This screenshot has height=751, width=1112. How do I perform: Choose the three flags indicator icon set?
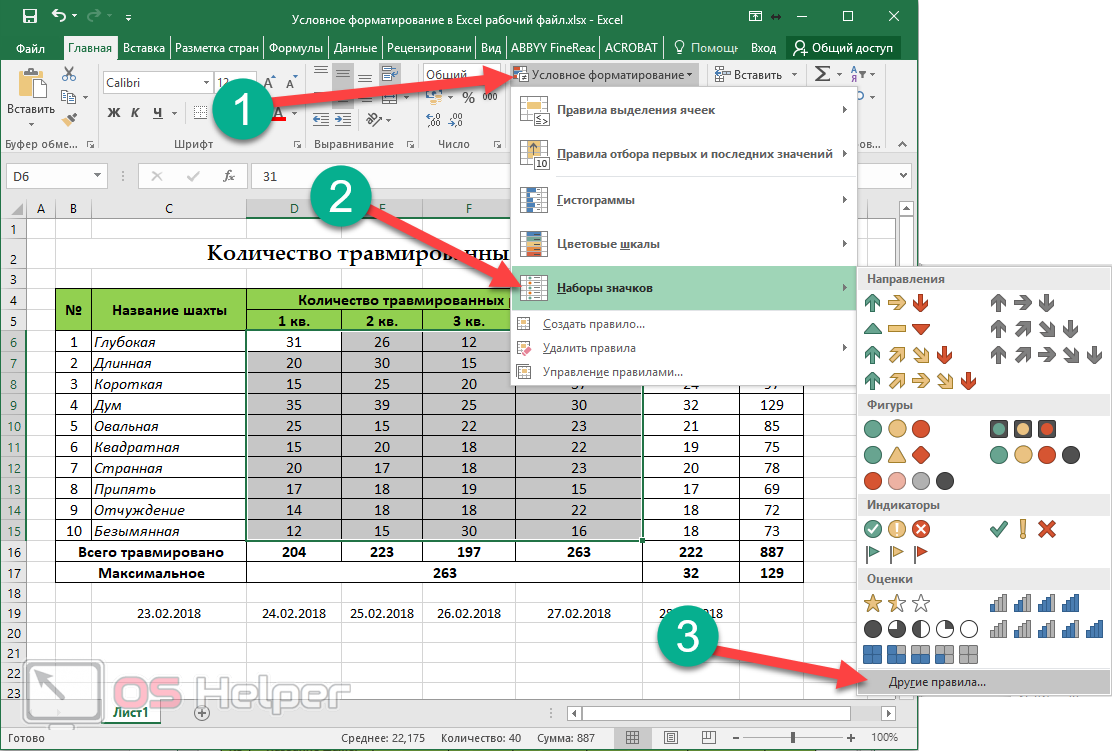tap(896, 553)
